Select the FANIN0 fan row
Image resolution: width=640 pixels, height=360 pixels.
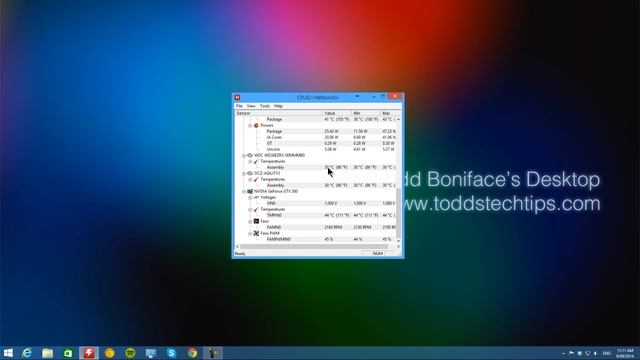[315, 227]
